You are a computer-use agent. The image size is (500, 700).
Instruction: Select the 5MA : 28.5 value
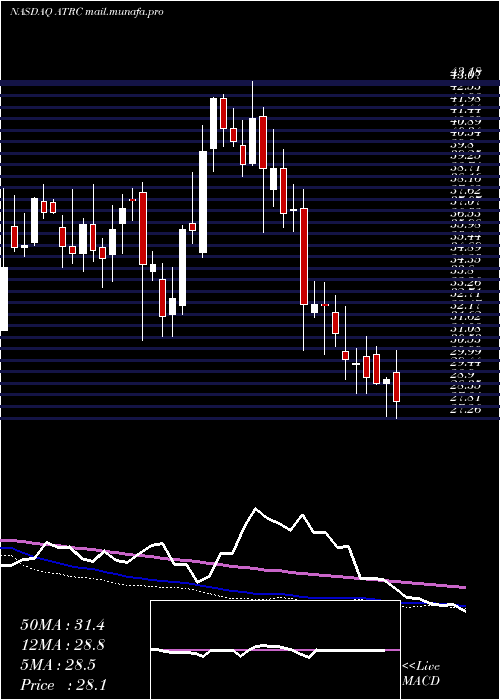pos(58,665)
